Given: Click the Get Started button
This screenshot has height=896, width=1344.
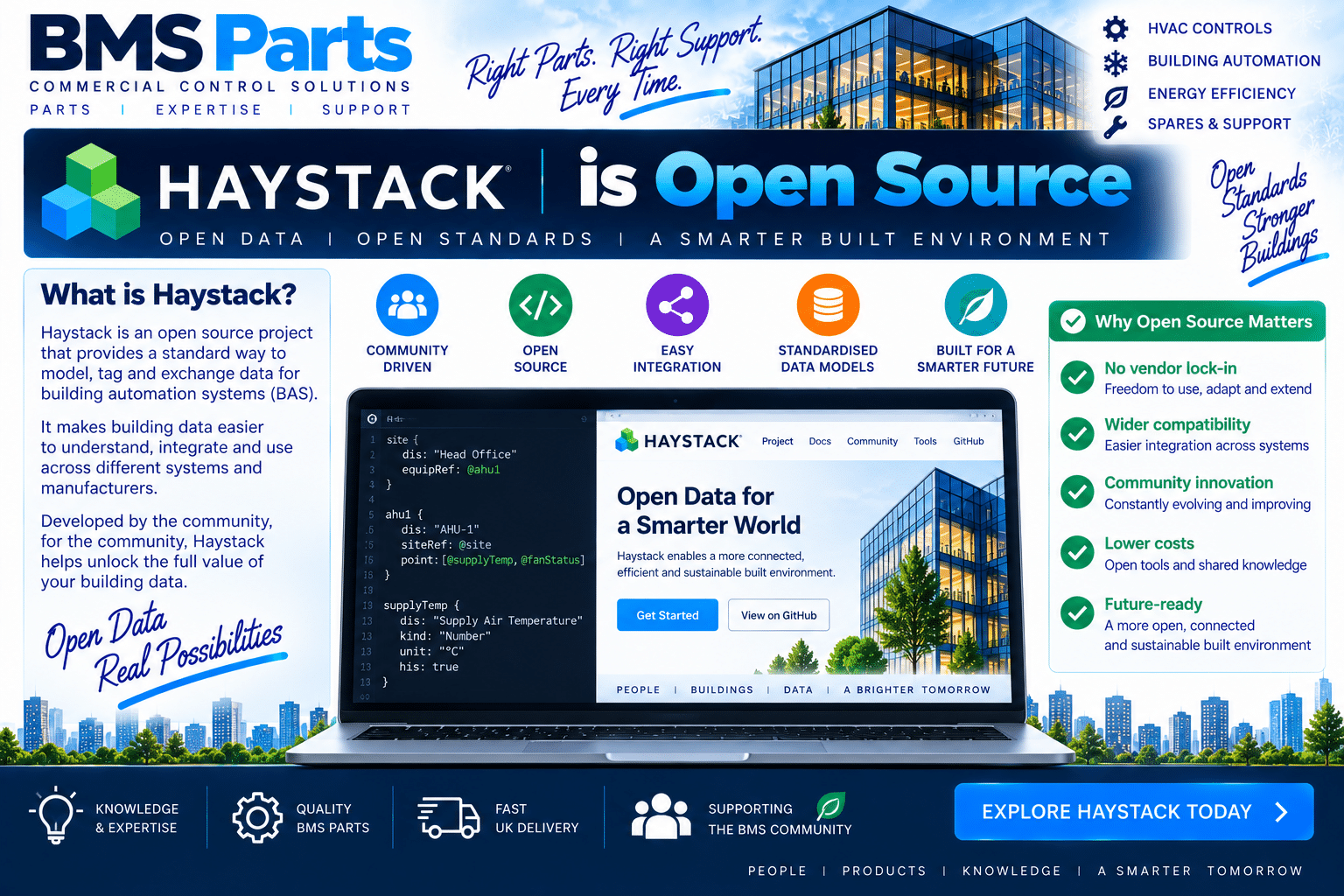Looking at the screenshot, I should point(668,615).
